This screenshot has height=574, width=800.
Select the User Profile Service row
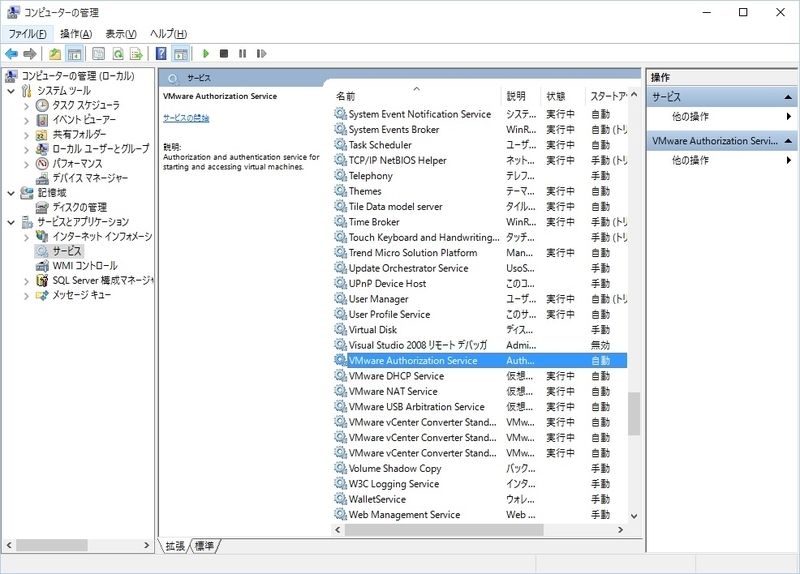tap(480, 314)
